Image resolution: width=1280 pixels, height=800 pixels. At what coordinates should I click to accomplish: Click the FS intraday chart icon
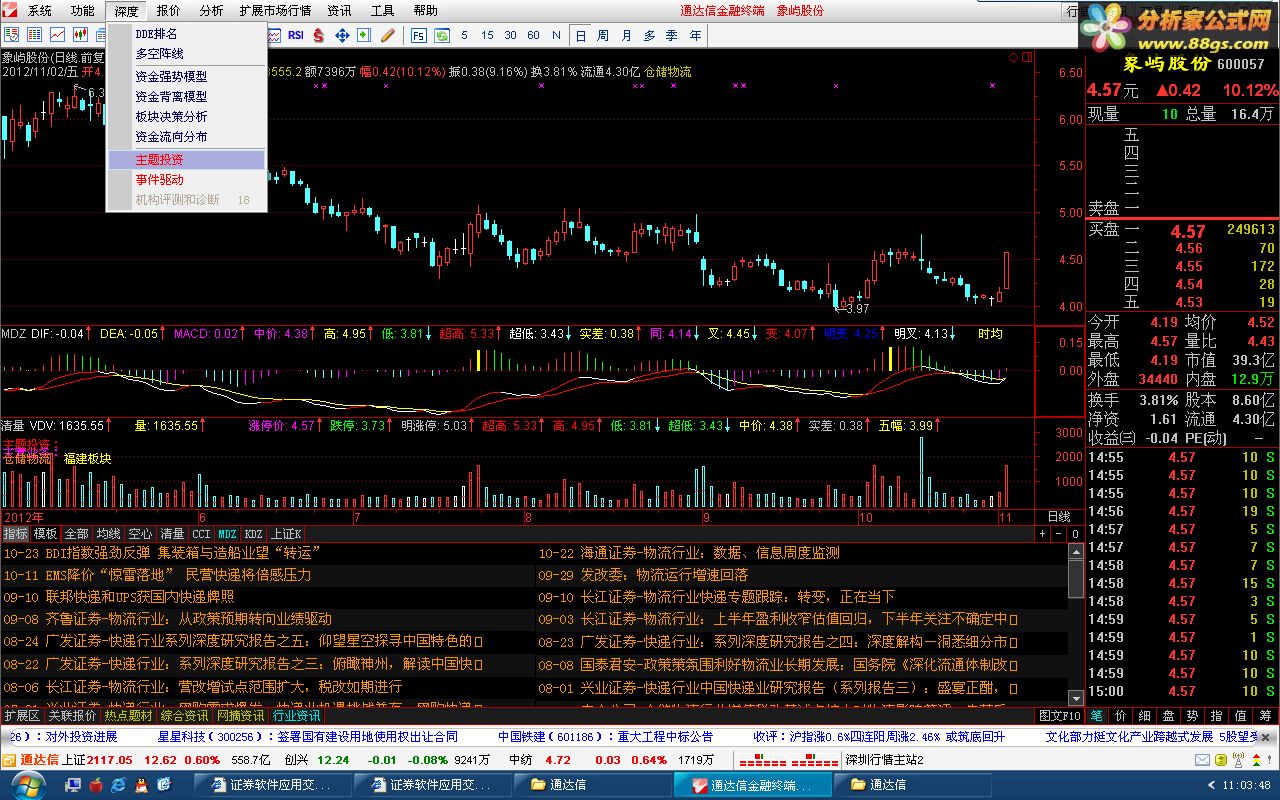(418, 35)
